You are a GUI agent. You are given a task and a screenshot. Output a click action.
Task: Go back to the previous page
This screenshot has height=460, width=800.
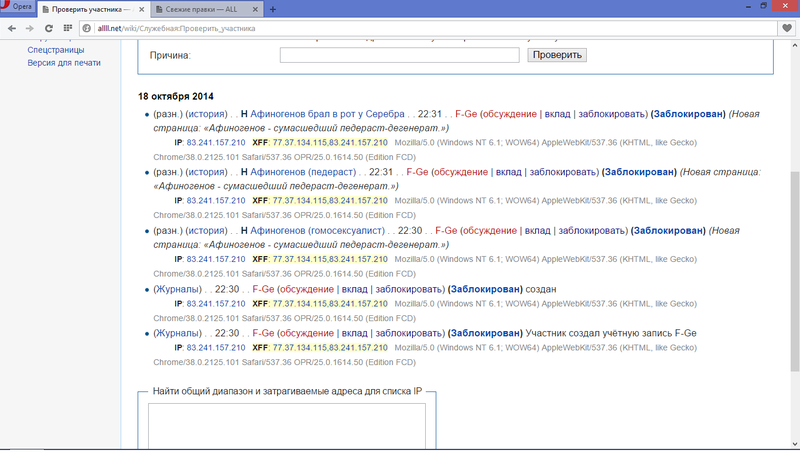point(12,29)
